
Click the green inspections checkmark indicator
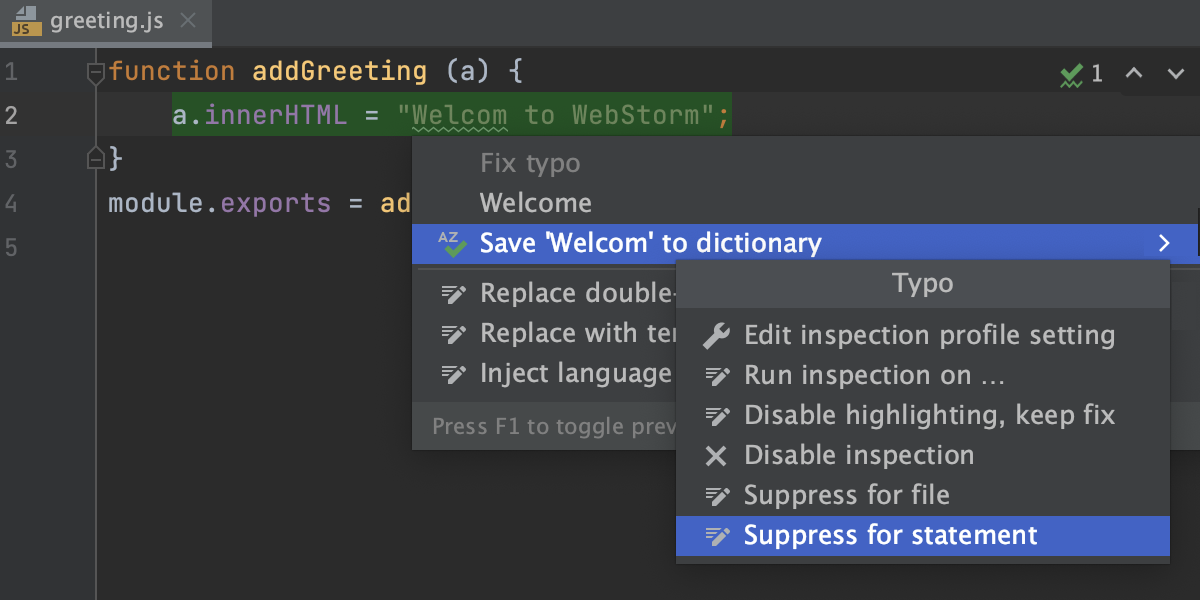pyautogui.click(x=1071, y=73)
